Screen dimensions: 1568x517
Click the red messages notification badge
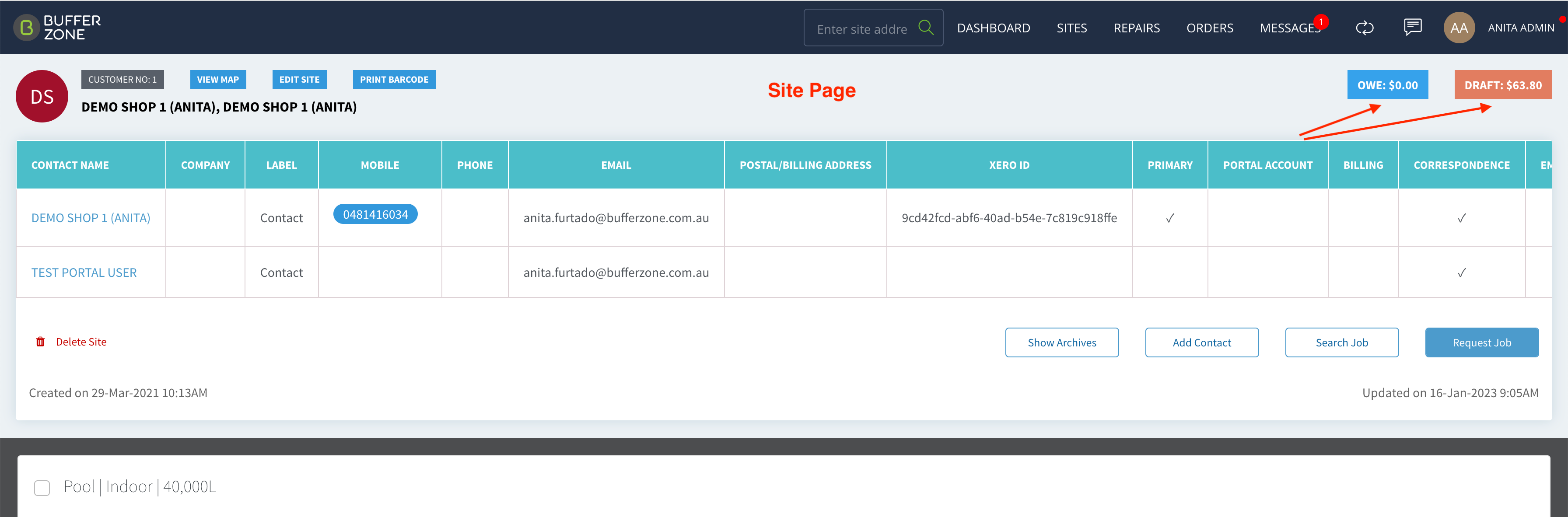[1321, 22]
